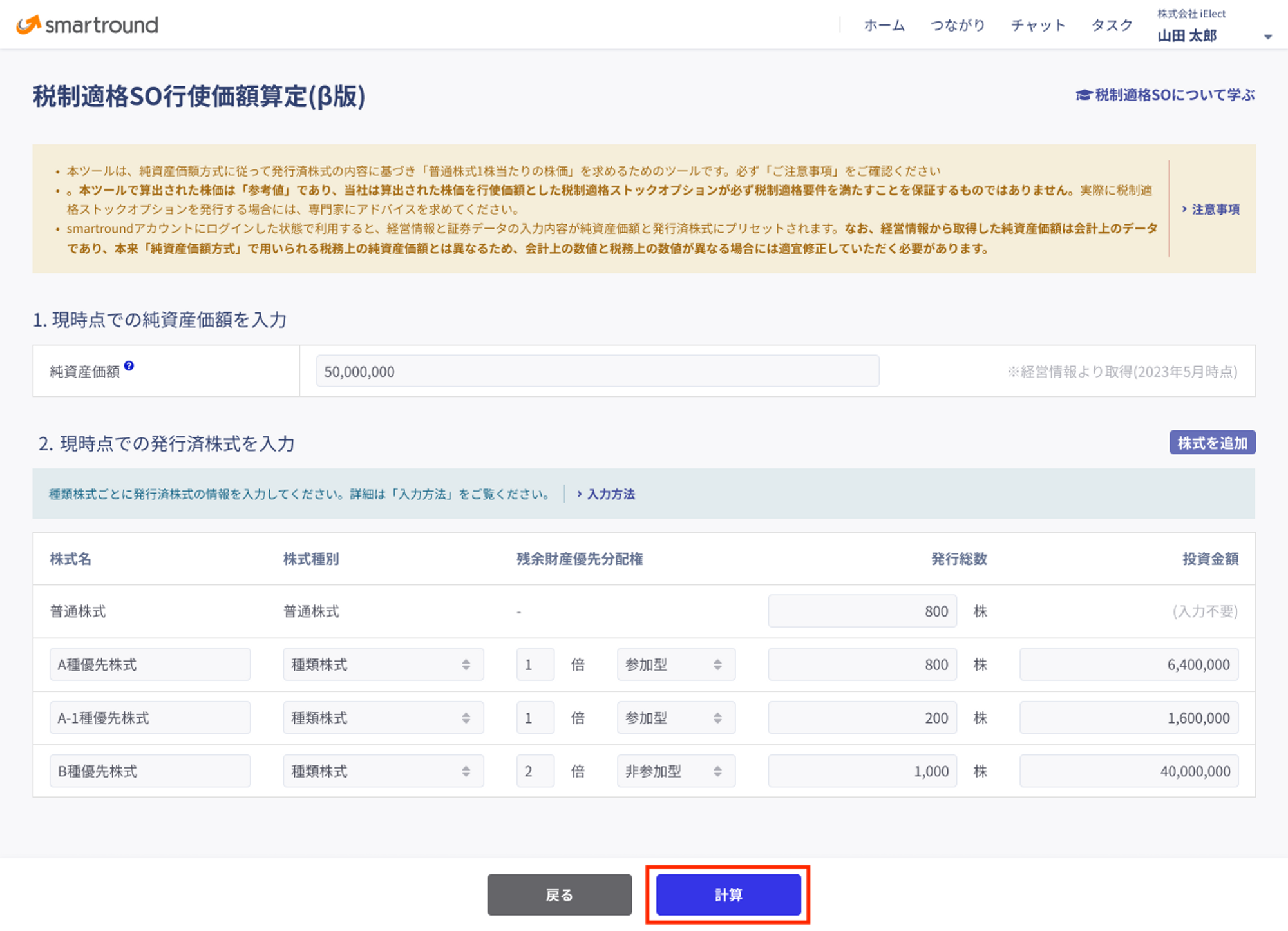Viewport: 1288px width, 931px height.
Task: Open the タスク menu item
Action: 1112,25
